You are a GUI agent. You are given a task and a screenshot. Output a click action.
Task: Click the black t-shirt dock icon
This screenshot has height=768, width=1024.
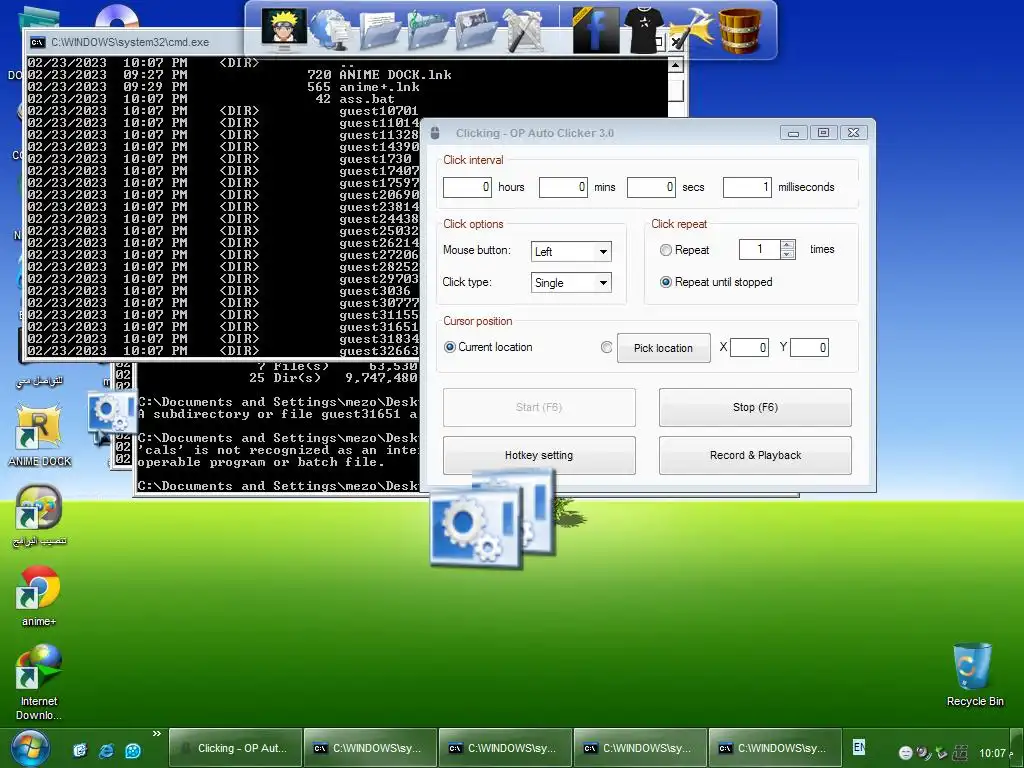645,30
